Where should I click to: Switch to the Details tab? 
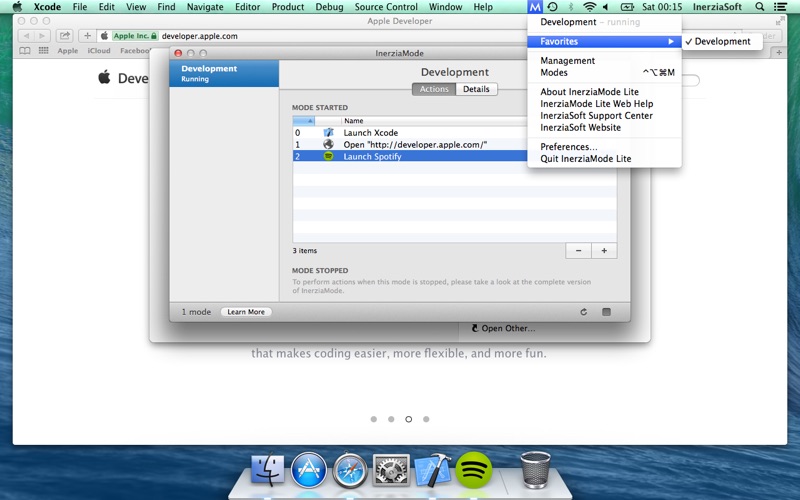pyautogui.click(x=476, y=89)
